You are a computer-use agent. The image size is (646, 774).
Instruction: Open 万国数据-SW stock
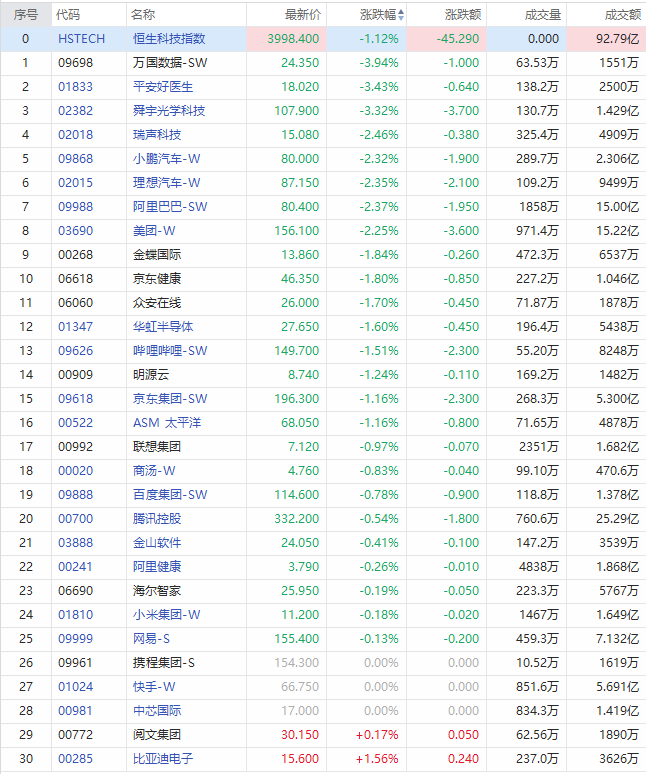click(x=170, y=63)
